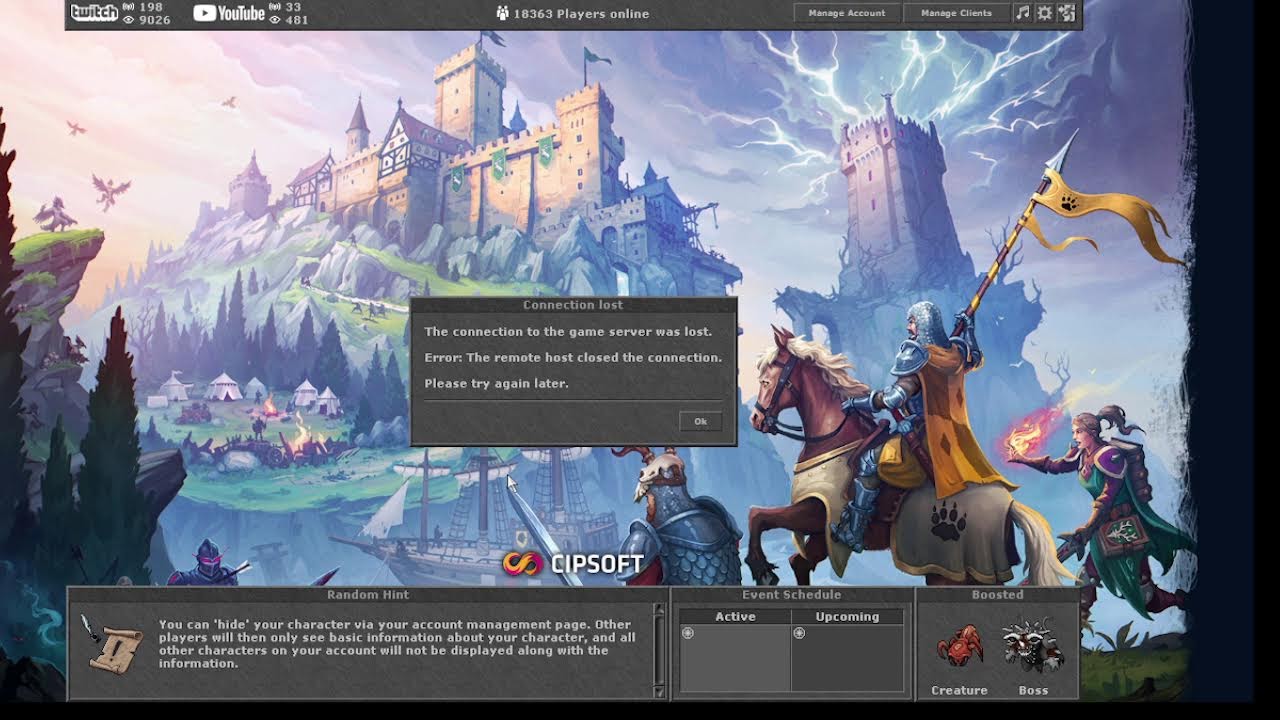Select the Active event schedule column header
Image resolution: width=1280 pixels, height=720 pixels.
click(x=735, y=617)
